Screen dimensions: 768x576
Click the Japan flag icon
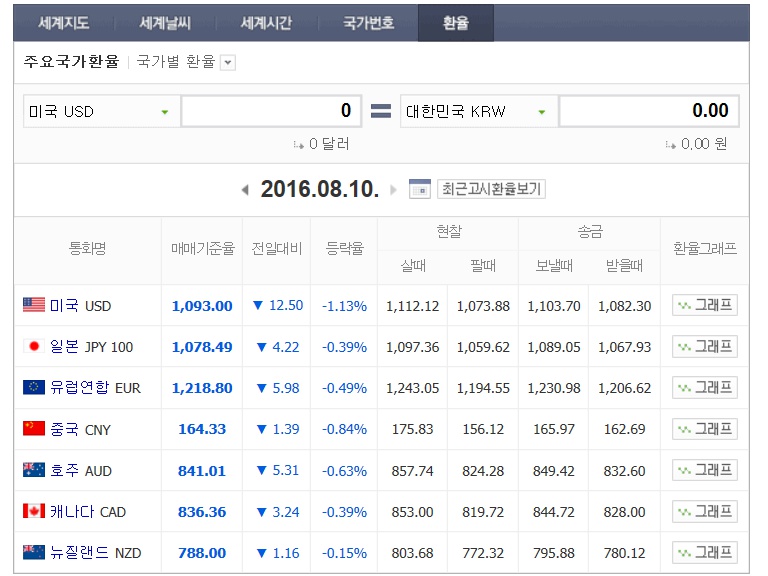point(34,346)
